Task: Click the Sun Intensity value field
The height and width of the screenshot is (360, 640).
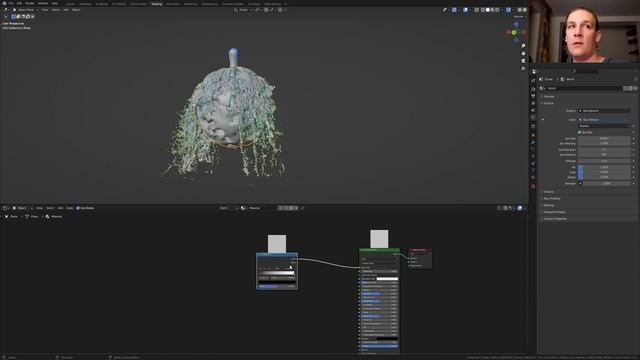Action: 604,144
